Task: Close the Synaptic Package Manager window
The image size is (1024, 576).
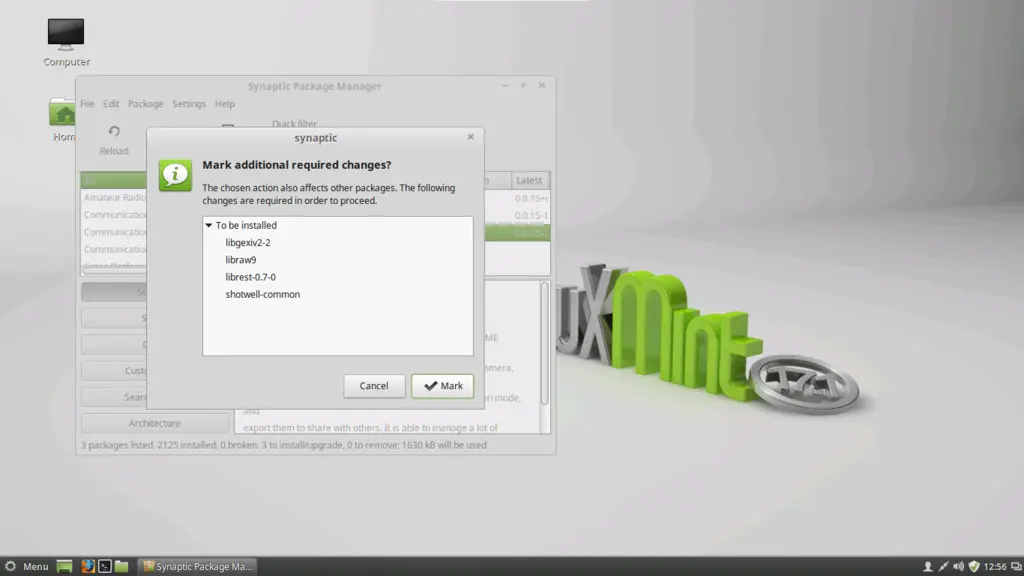Action: [x=541, y=86]
